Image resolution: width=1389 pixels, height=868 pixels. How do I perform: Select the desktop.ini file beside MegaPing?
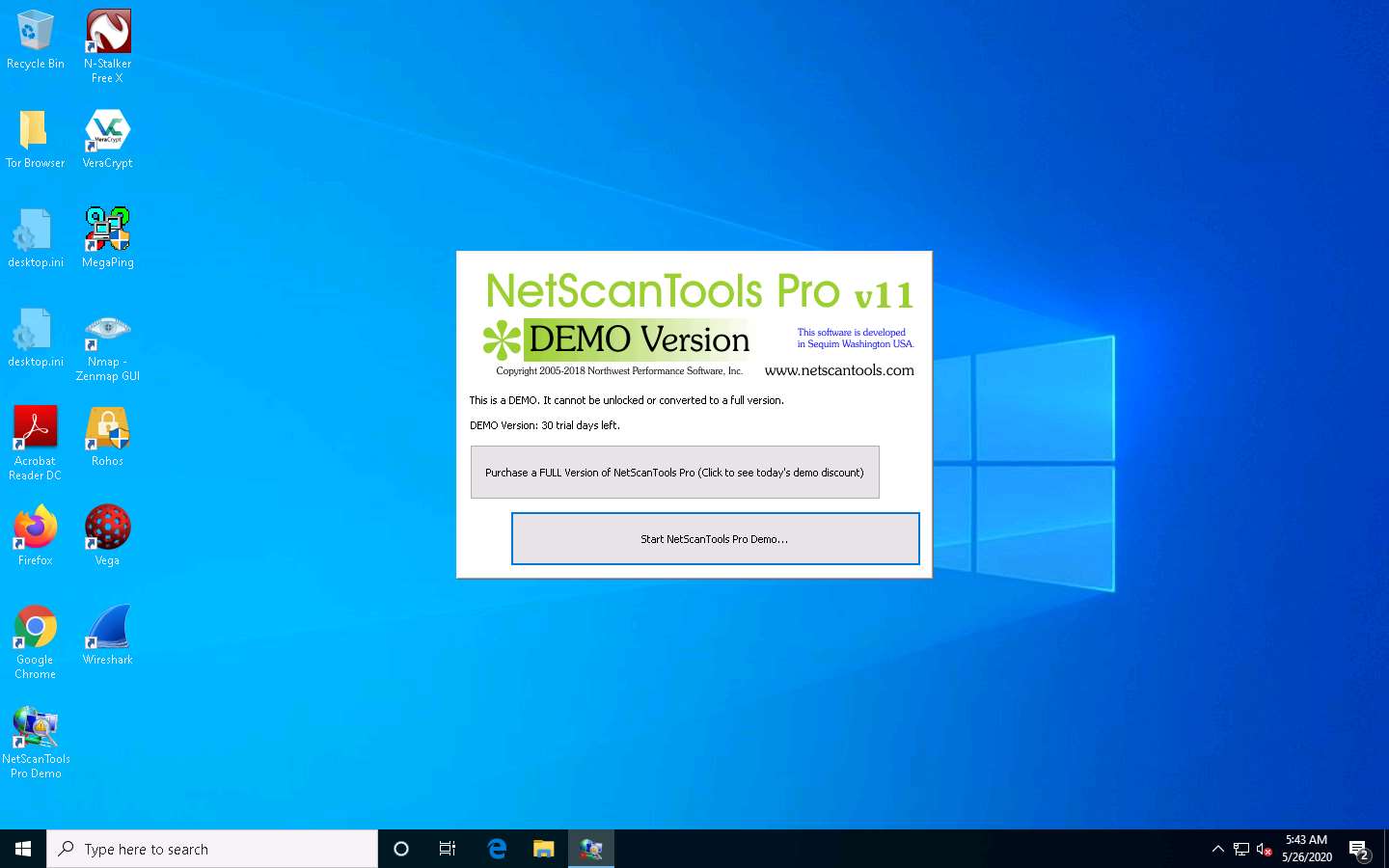point(36,237)
